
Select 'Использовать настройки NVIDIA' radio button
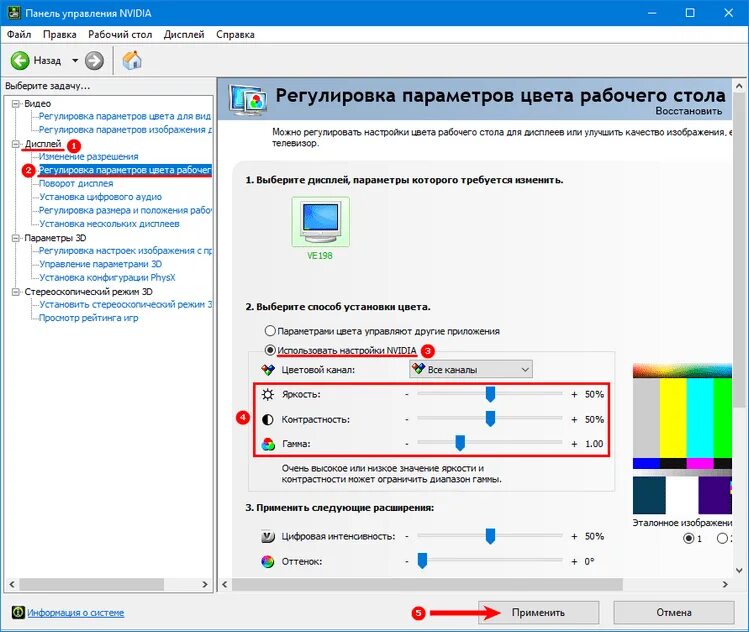(x=270, y=350)
